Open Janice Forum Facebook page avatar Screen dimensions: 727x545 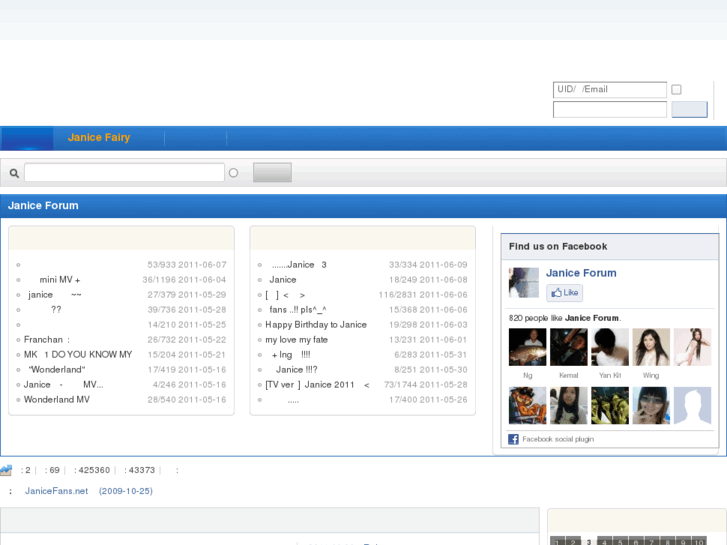524,282
